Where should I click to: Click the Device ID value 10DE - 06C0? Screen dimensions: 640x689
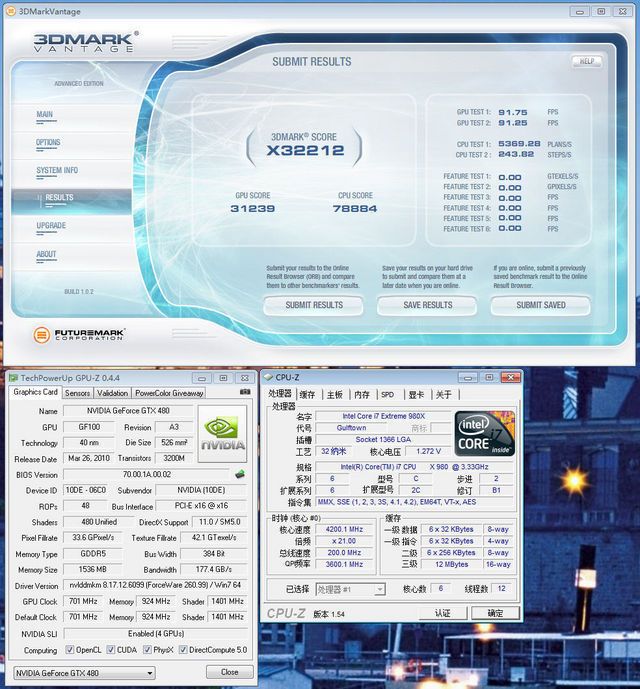pyautogui.click(x=86, y=490)
